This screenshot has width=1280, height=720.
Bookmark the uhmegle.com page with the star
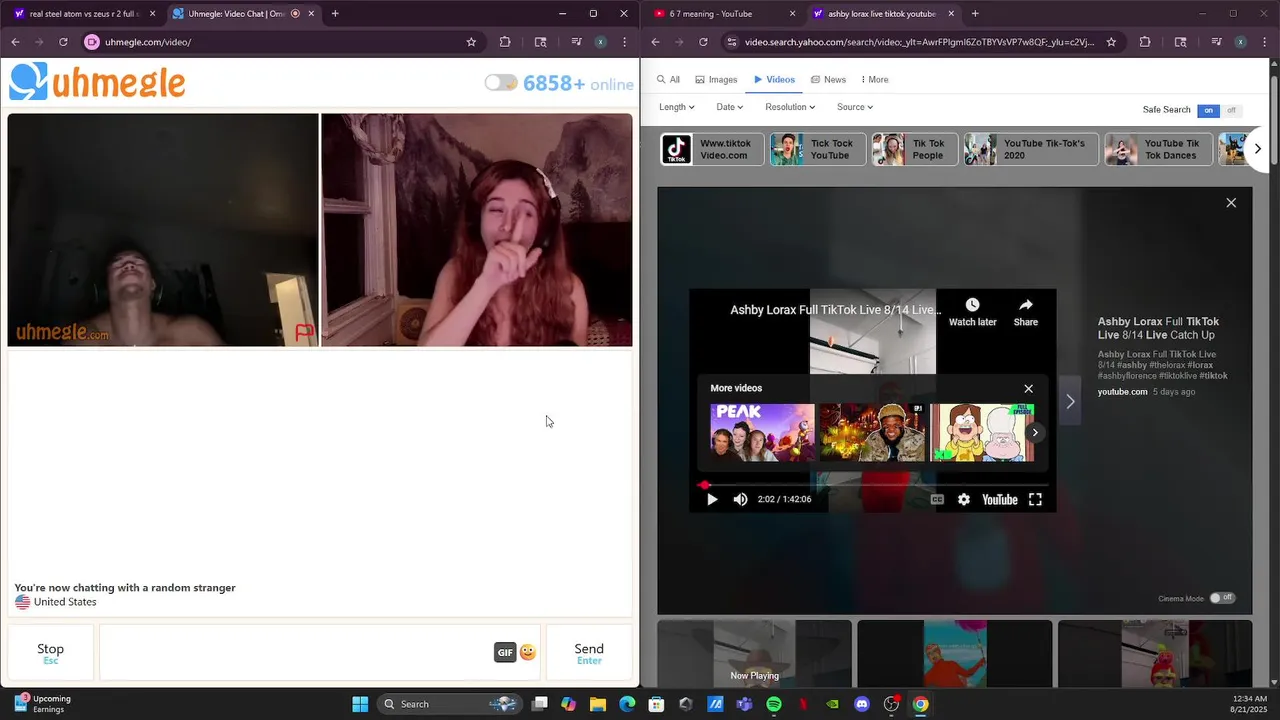[x=471, y=42]
